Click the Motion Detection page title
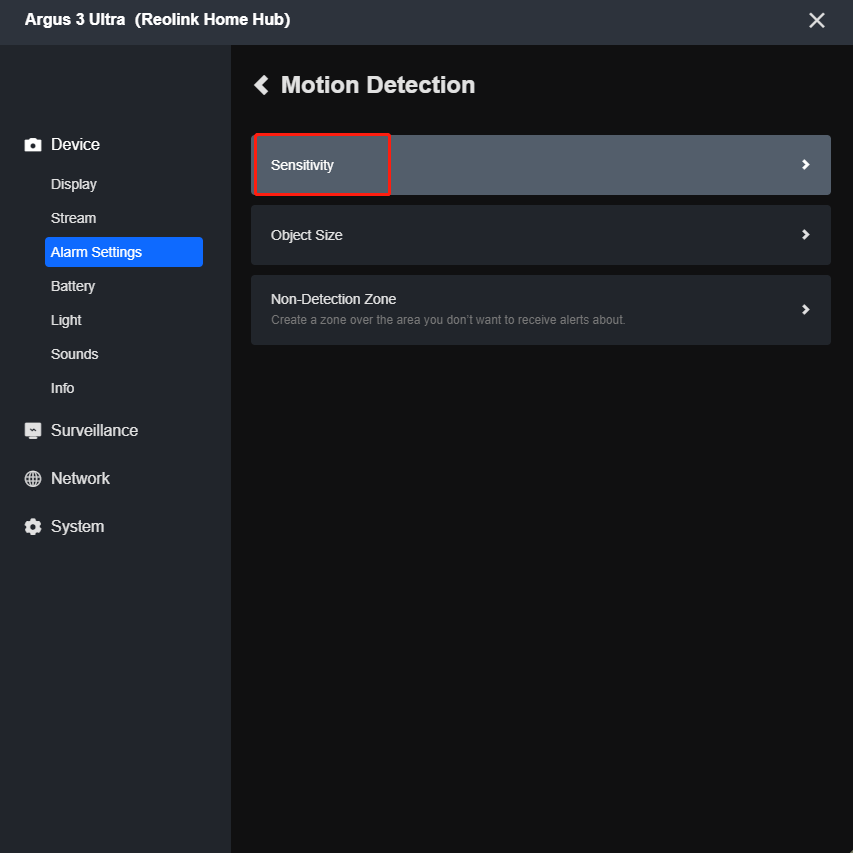This screenshot has height=853, width=853. click(378, 85)
